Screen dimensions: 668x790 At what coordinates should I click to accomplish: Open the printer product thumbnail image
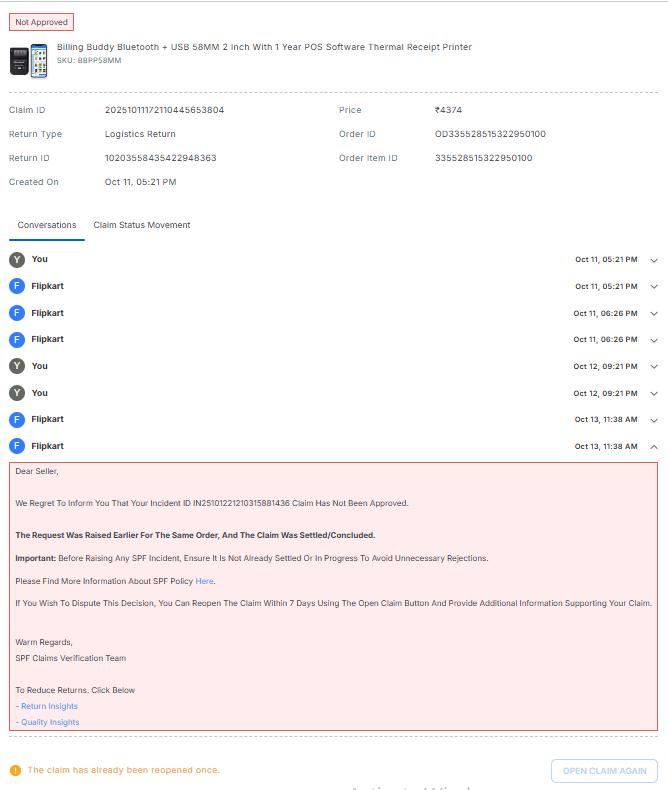[x=29, y=60]
